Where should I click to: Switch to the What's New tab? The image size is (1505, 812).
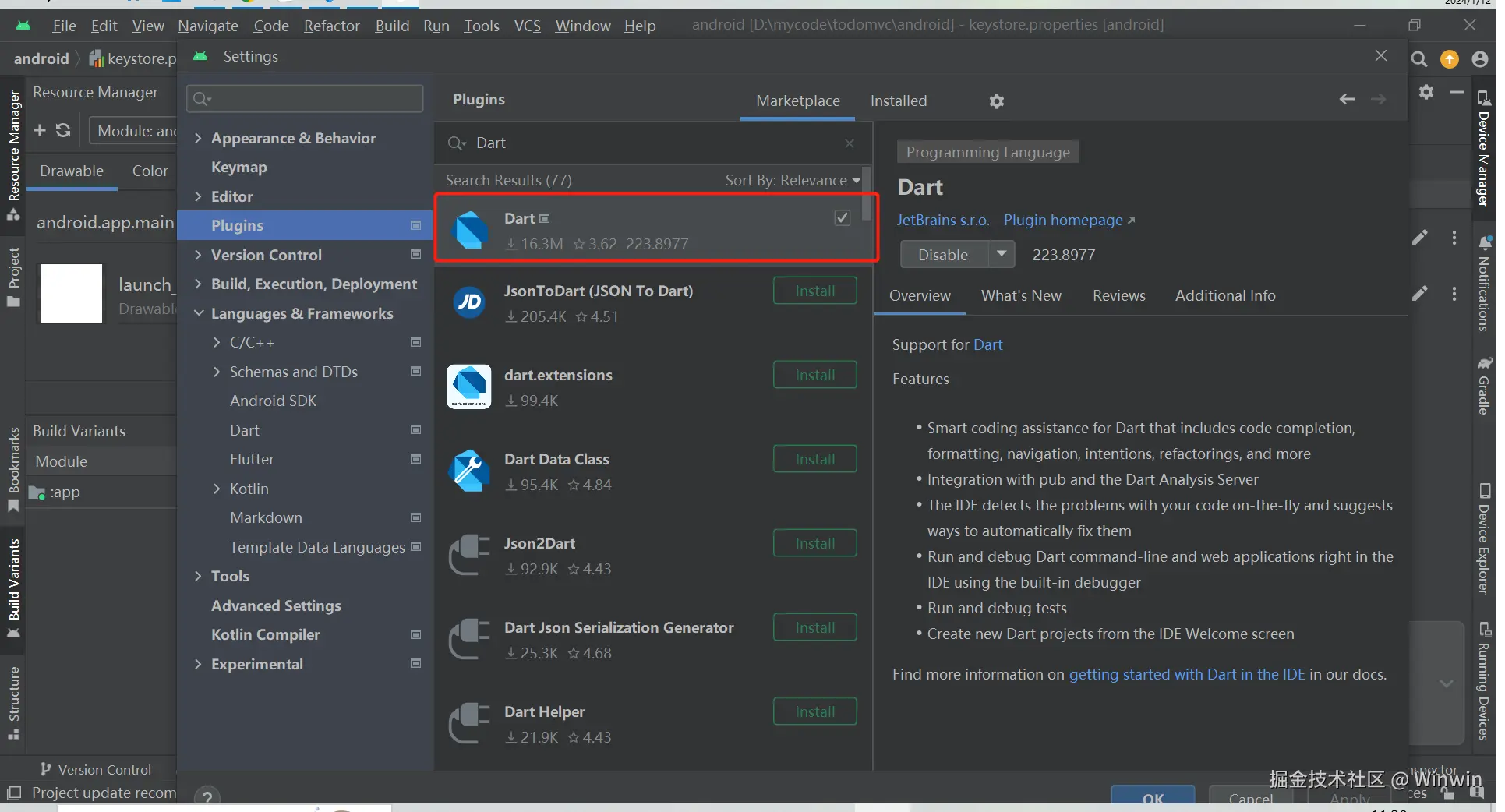pyautogui.click(x=1021, y=296)
